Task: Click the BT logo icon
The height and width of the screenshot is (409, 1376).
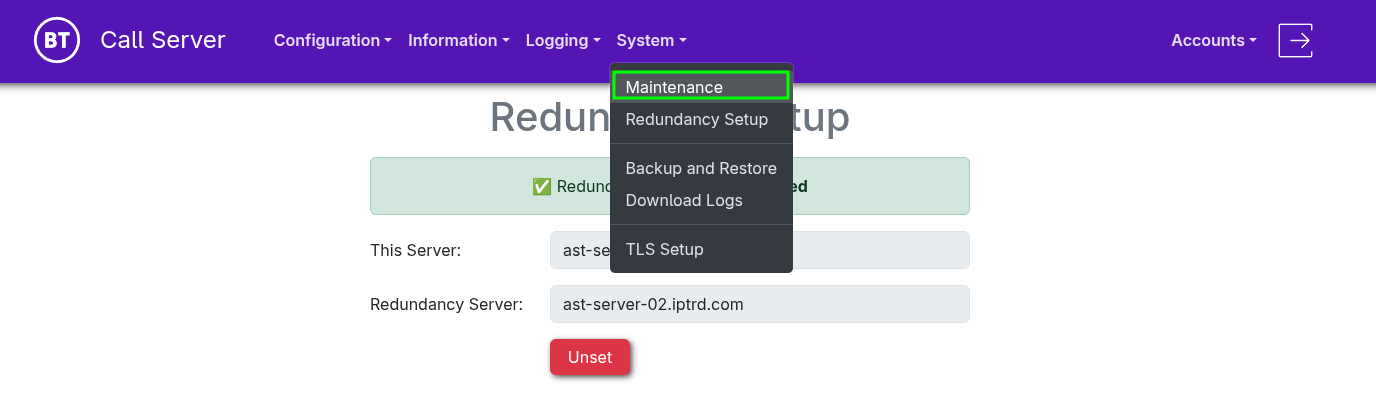Action: [x=57, y=40]
